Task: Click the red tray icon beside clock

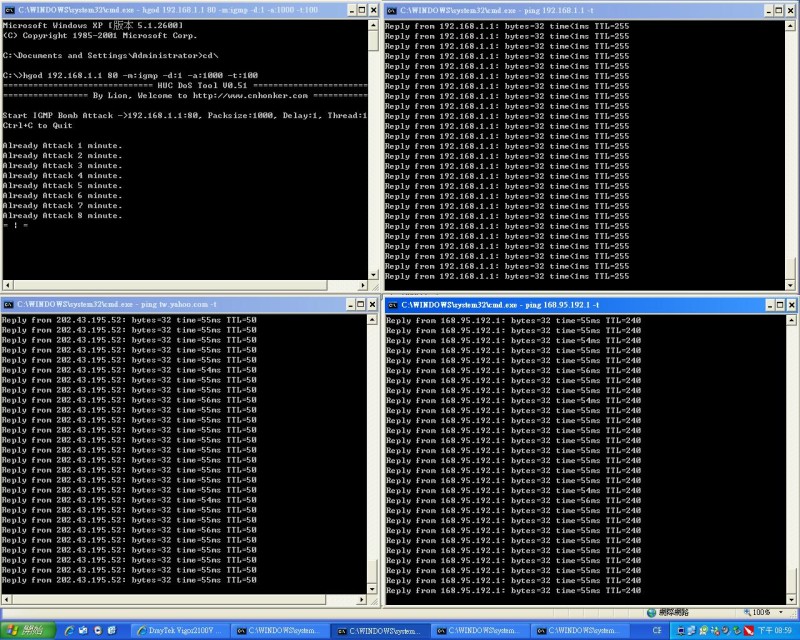Action: tap(748, 631)
